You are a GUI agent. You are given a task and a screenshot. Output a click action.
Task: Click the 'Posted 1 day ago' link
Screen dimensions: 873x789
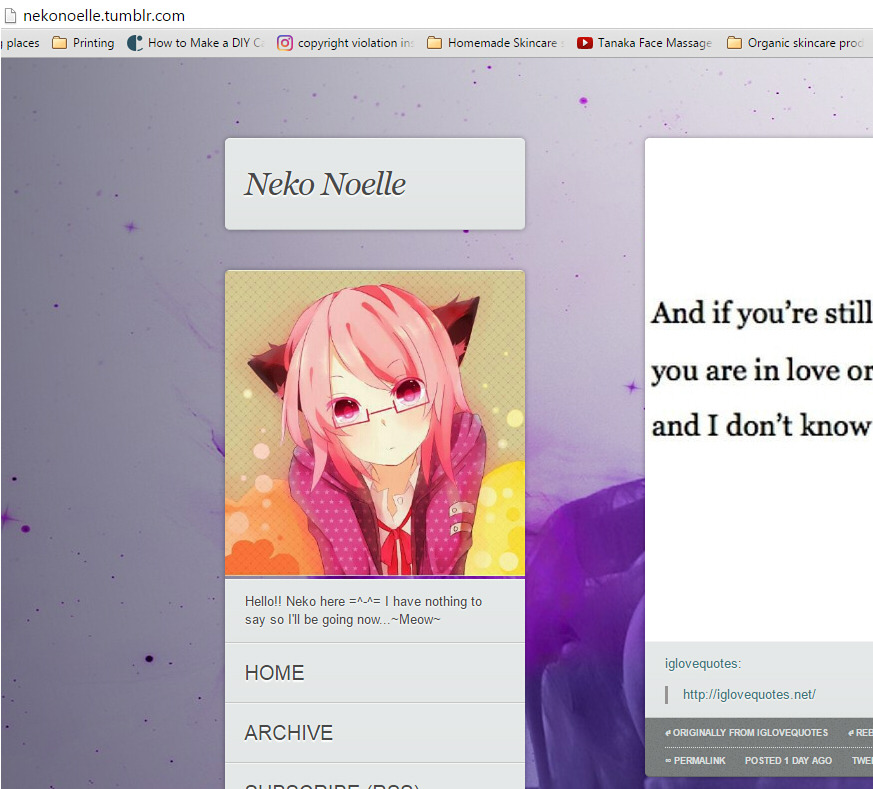788,761
